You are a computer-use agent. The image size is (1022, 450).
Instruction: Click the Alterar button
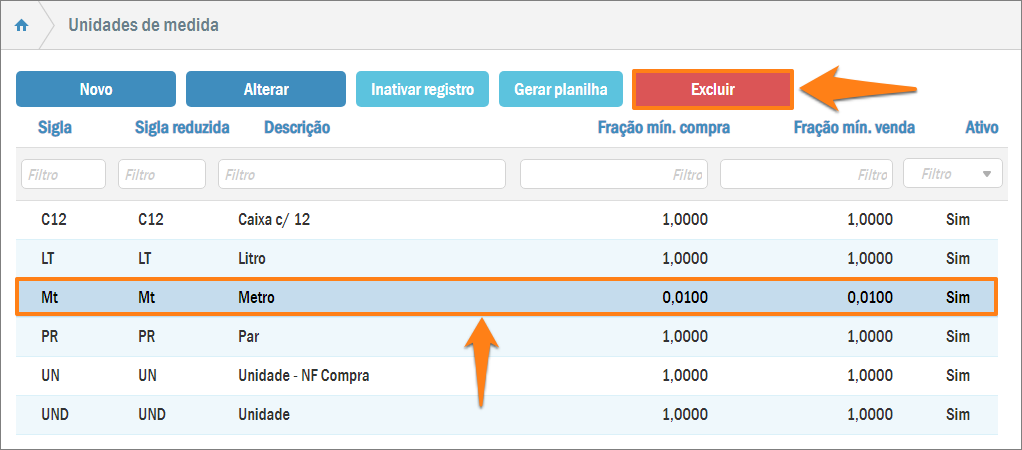(266, 89)
